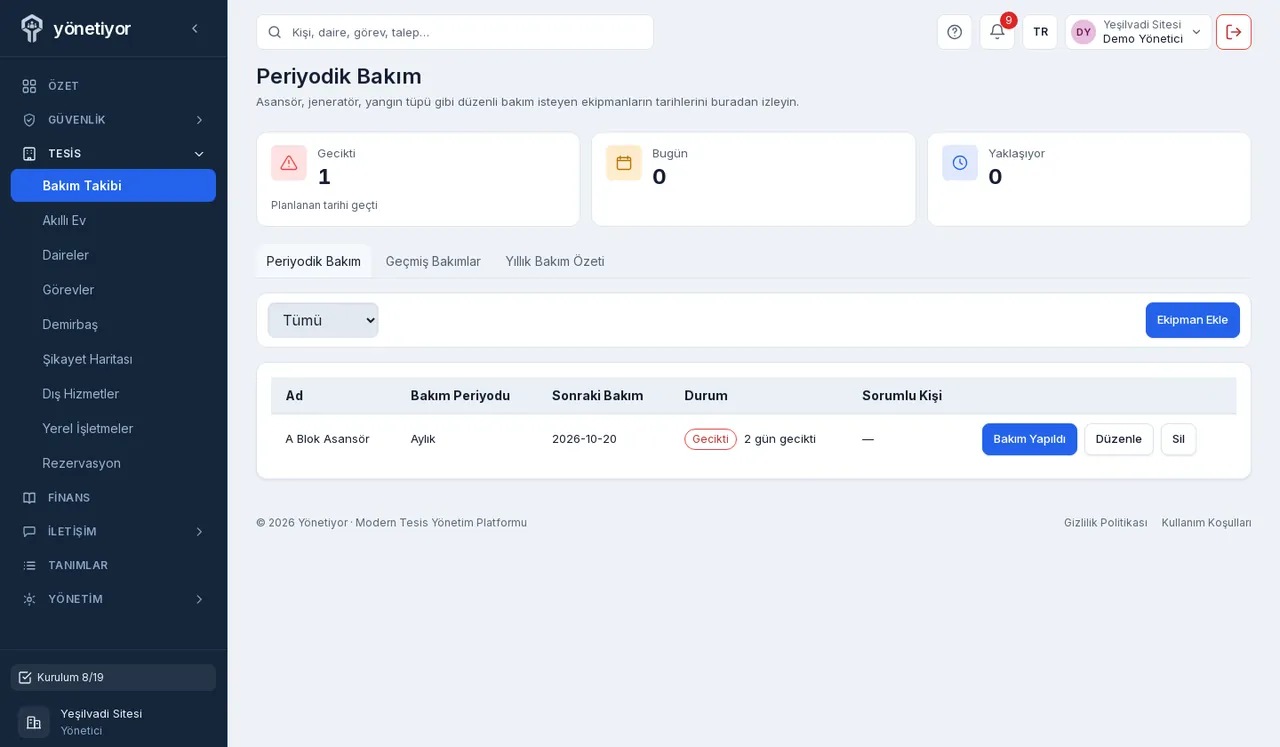Open the help question mark icon
The width and height of the screenshot is (1280, 747).
[x=954, y=32]
